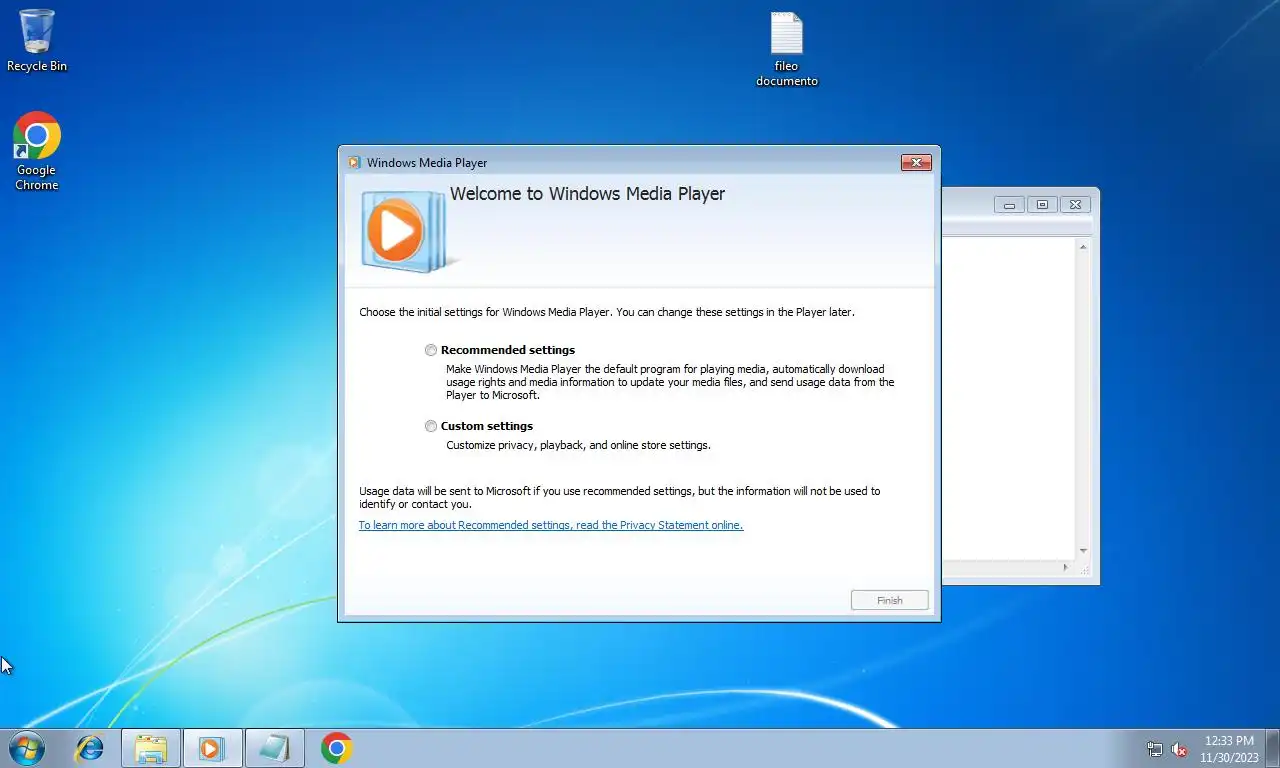The image size is (1280, 768).
Task: Open Windows Explorer folder taskbar icon
Action: tap(151, 748)
